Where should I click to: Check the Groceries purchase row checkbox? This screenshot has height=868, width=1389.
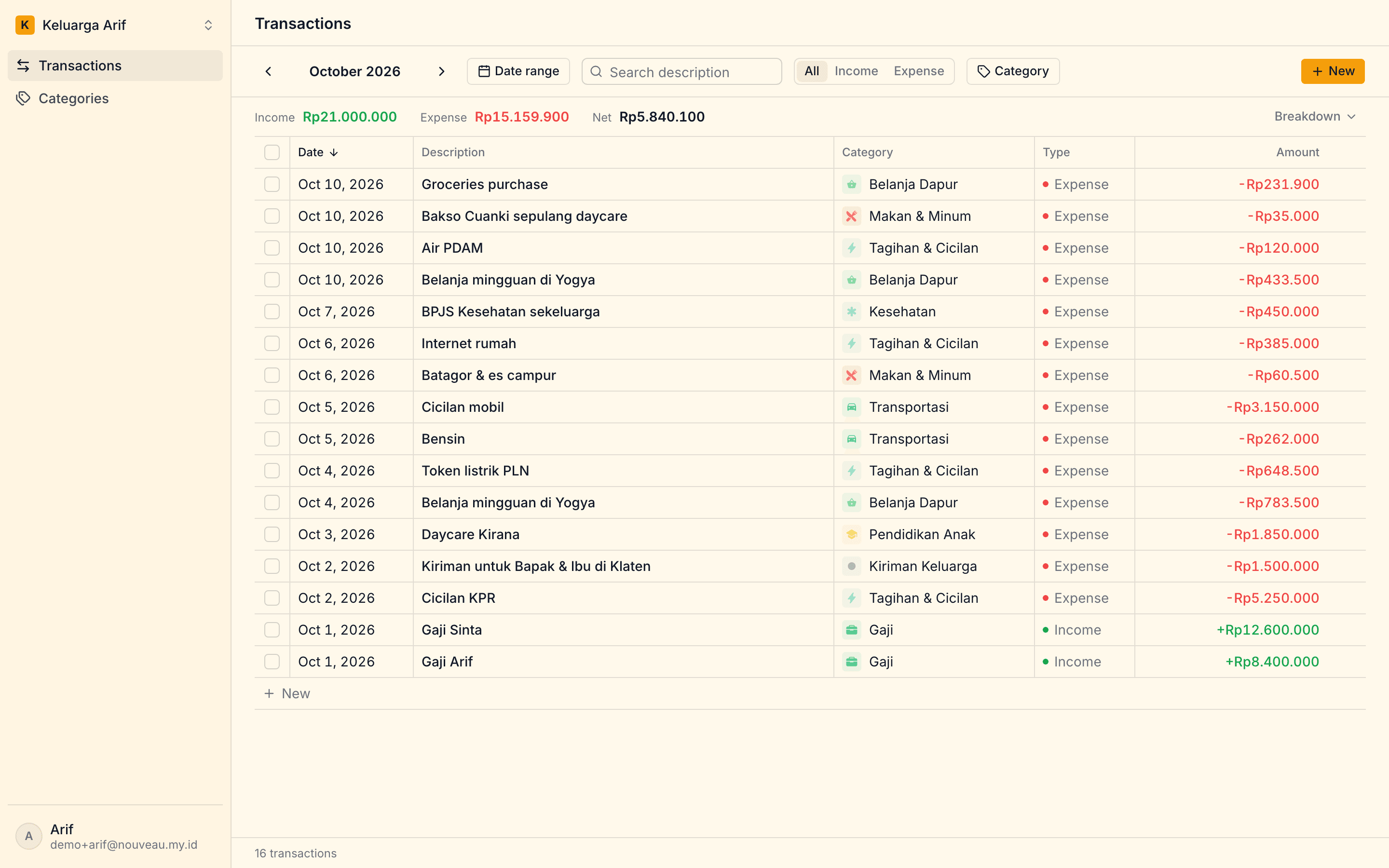point(272,184)
